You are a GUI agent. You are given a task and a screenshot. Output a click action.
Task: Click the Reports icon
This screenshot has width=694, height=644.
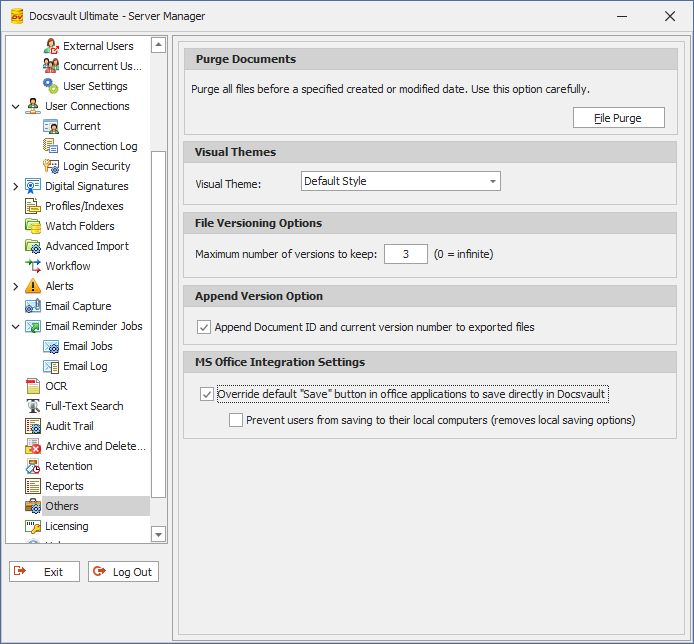coord(33,486)
